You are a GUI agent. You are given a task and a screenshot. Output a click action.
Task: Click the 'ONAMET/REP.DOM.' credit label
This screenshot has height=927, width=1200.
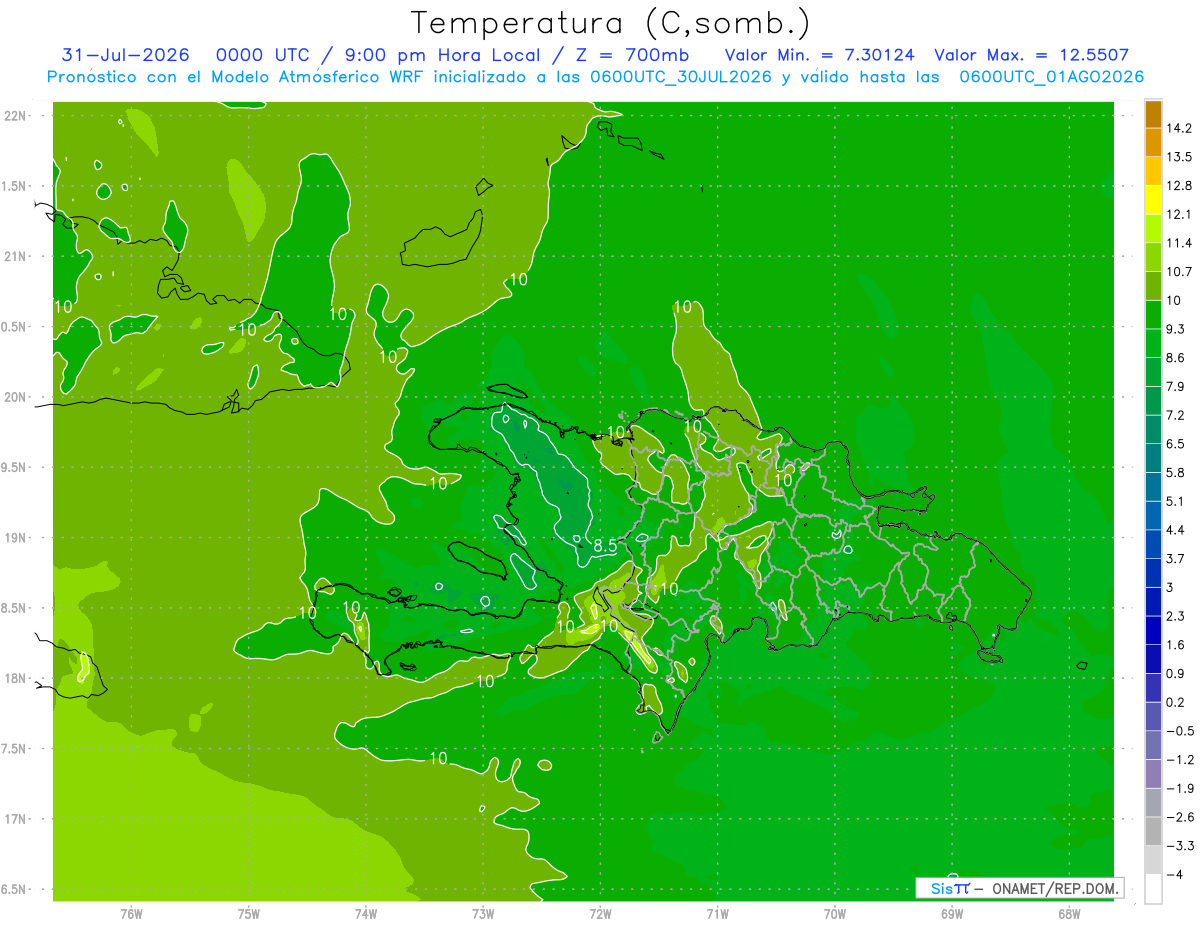coord(1054,888)
